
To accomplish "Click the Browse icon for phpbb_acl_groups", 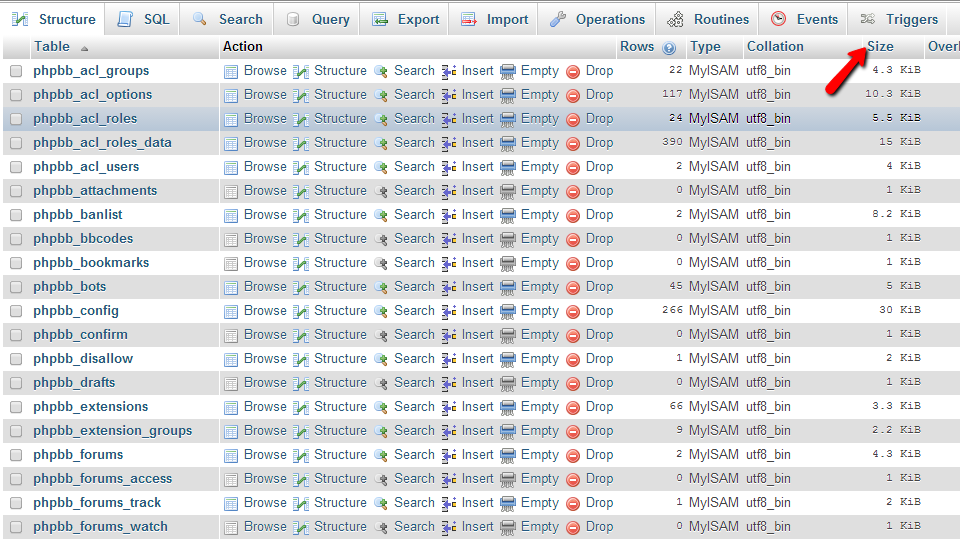I will (231, 71).
